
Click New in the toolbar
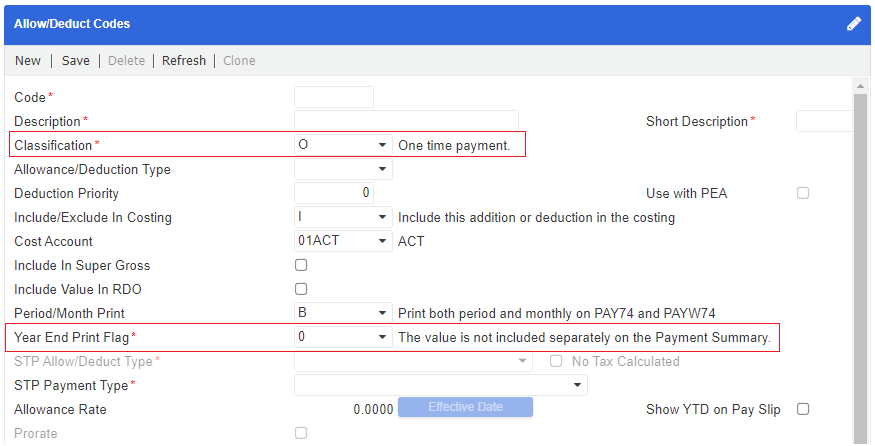coord(28,61)
